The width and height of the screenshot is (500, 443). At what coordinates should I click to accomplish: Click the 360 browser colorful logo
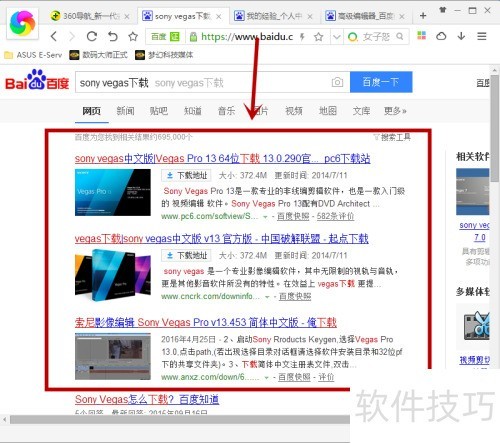click(22, 23)
